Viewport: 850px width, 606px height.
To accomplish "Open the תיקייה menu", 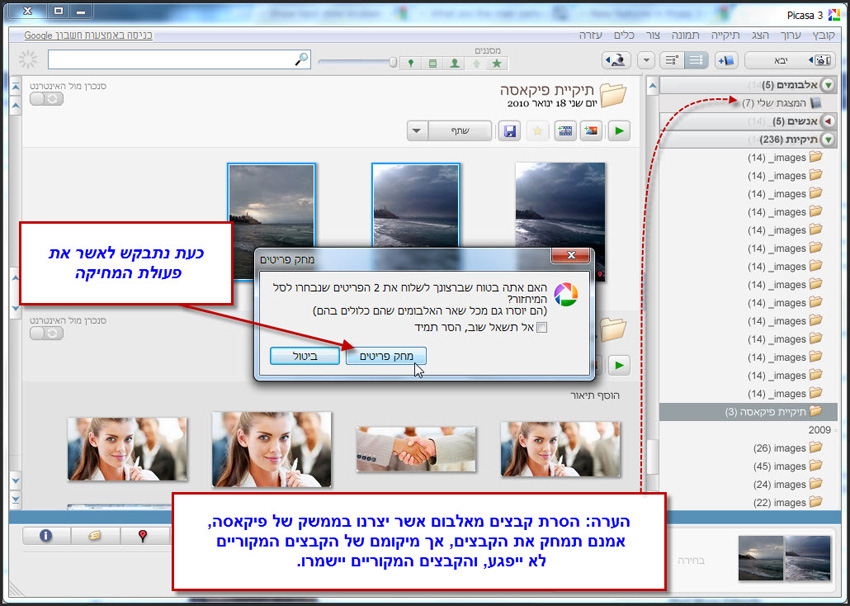I will click(725, 35).
